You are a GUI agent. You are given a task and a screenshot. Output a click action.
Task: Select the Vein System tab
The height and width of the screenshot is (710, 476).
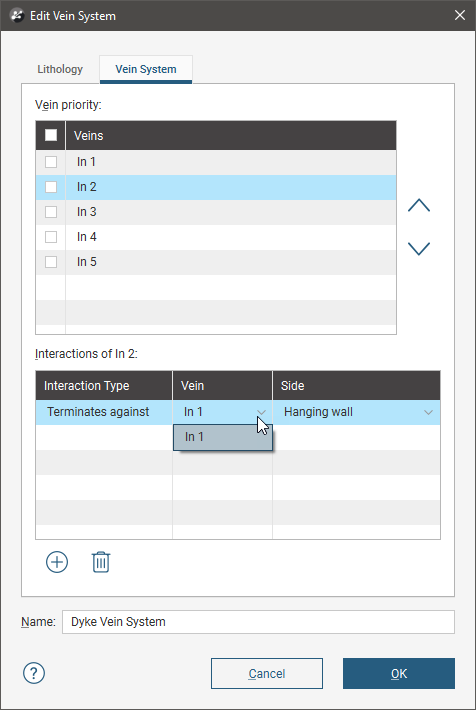(x=146, y=69)
